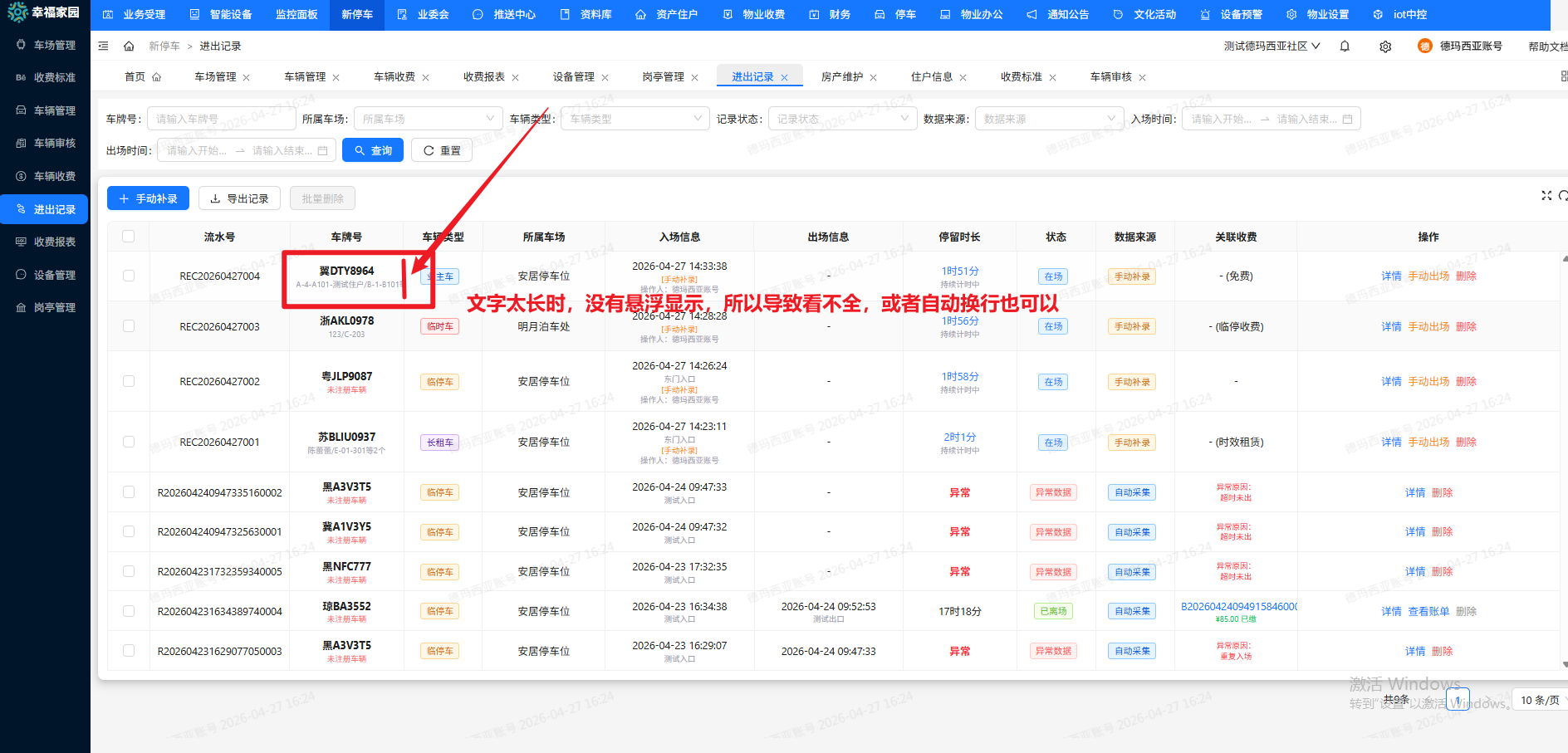Toggle the select-all checkbox in table header
Viewport: 1568px width, 753px height.
(x=129, y=237)
